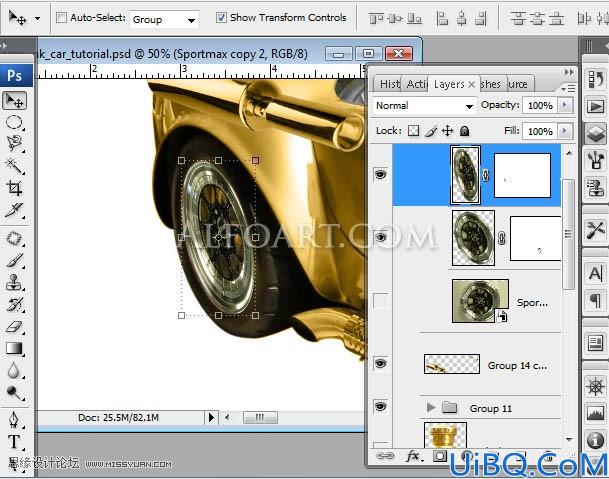Add layer mask at panel bottom
Image resolution: width=609 pixels, height=479 pixels.
pyautogui.click(x=440, y=456)
